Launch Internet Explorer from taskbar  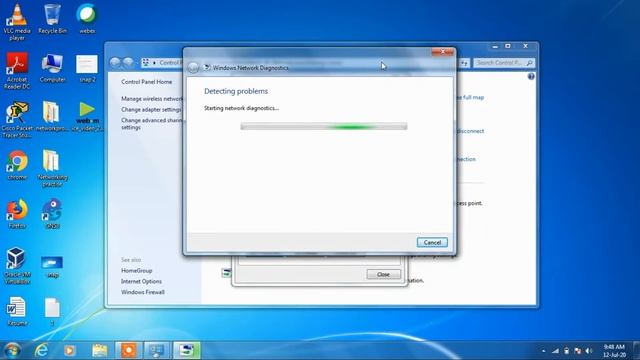41,350
